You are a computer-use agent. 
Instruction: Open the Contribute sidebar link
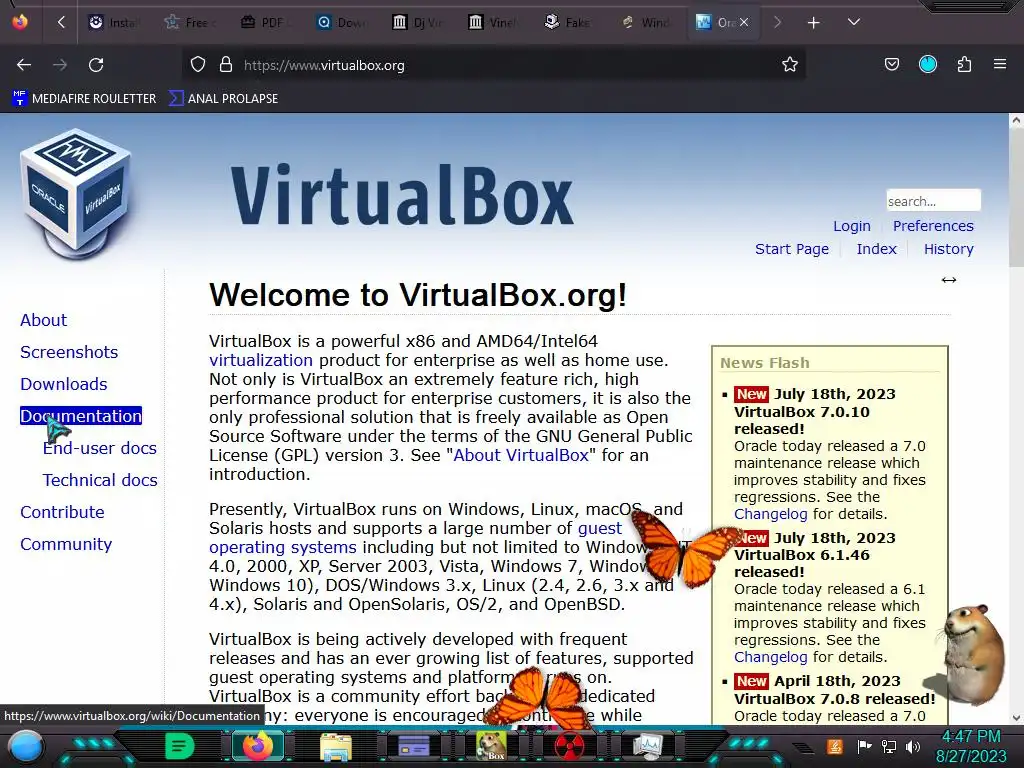click(x=63, y=512)
